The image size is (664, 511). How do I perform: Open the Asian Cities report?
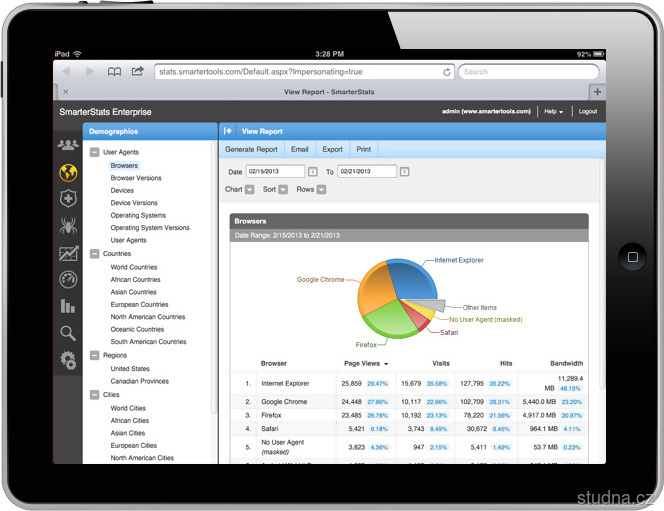tap(128, 433)
